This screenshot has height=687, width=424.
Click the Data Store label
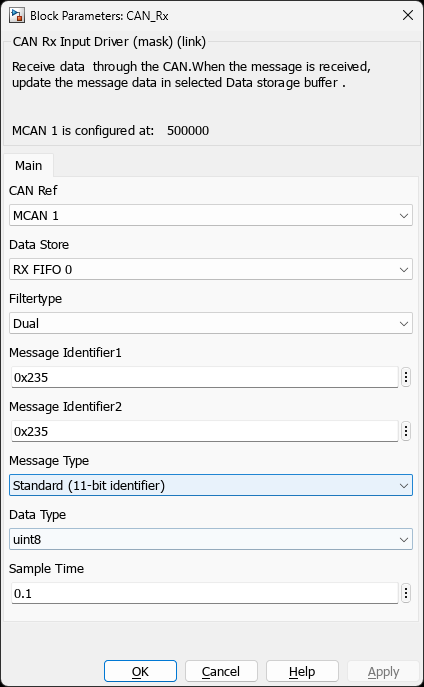(39, 244)
